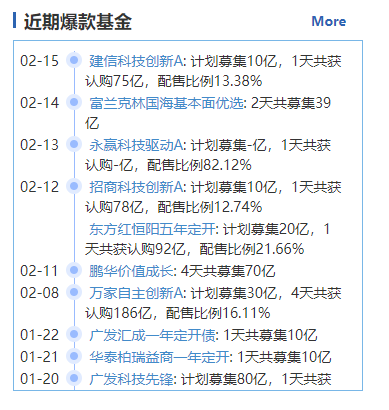Image resolution: width=389 pixels, height=410 pixels.
Task: Click the 02-11 timeline dot
Action: click(74, 270)
